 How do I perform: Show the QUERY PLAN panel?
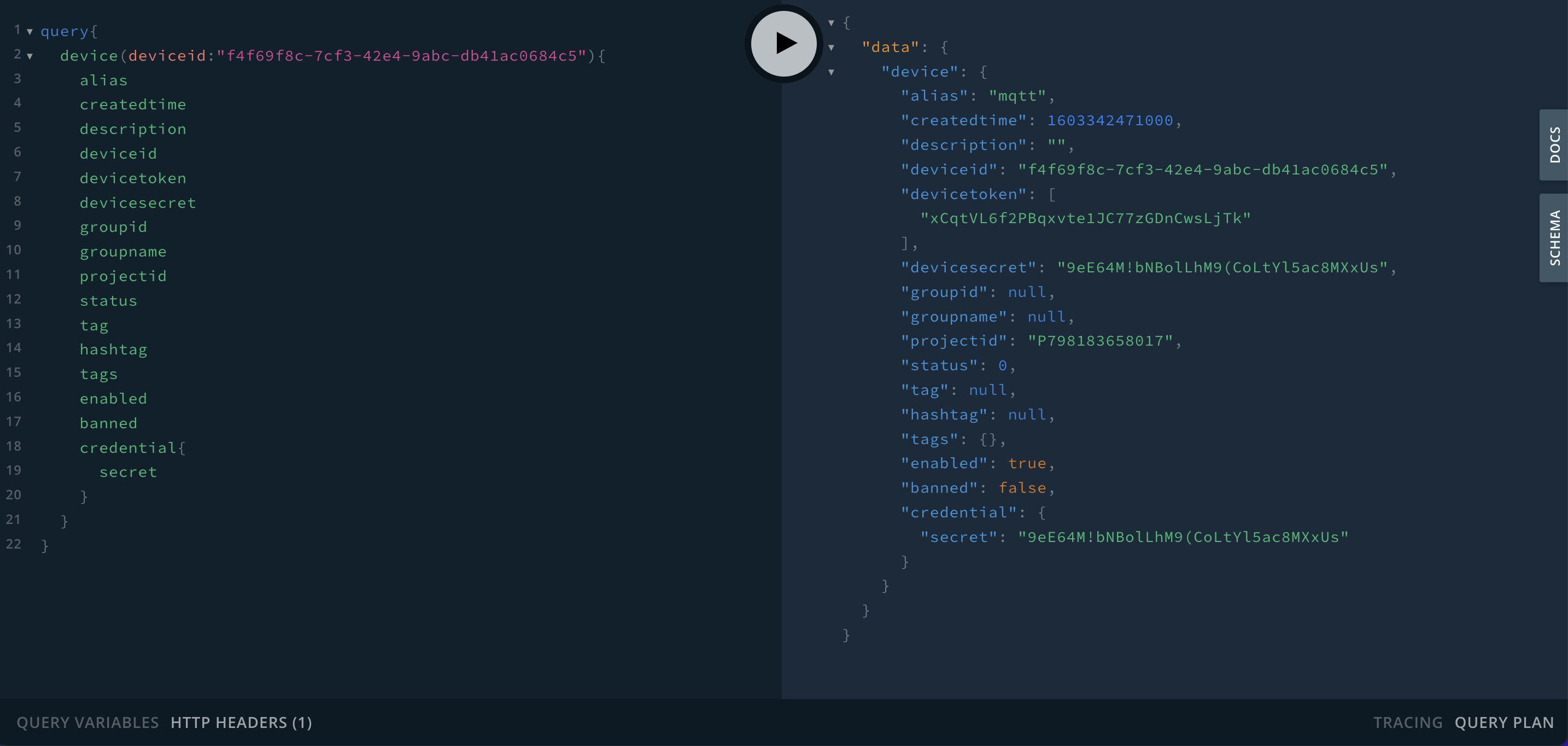pyautogui.click(x=1504, y=722)
